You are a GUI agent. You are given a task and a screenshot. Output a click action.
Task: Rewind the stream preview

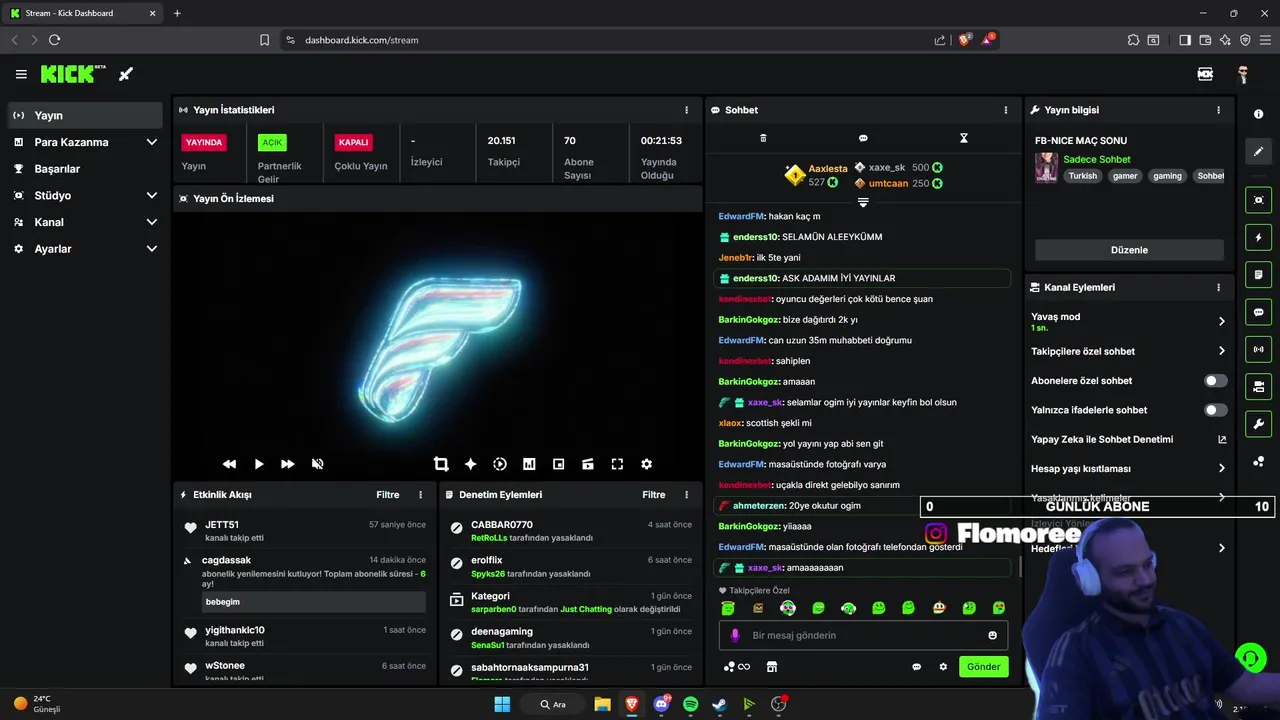[x=229, y=464]
